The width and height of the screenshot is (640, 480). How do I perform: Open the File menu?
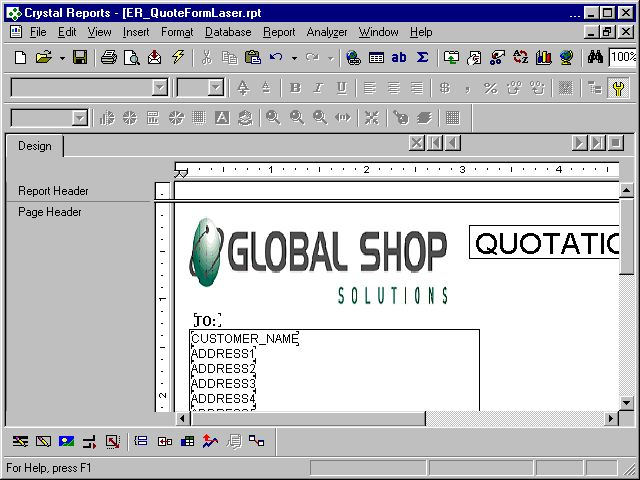point(38,32)
